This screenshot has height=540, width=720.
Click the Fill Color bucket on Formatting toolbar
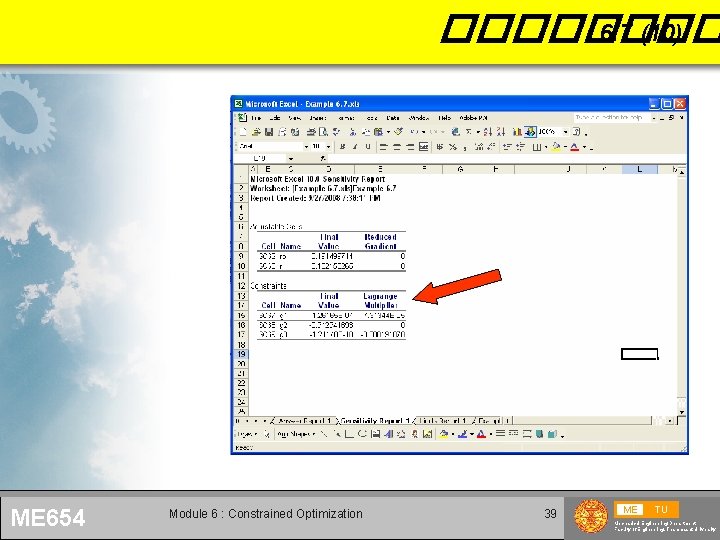pyautogui.click(x=557, y=147)
